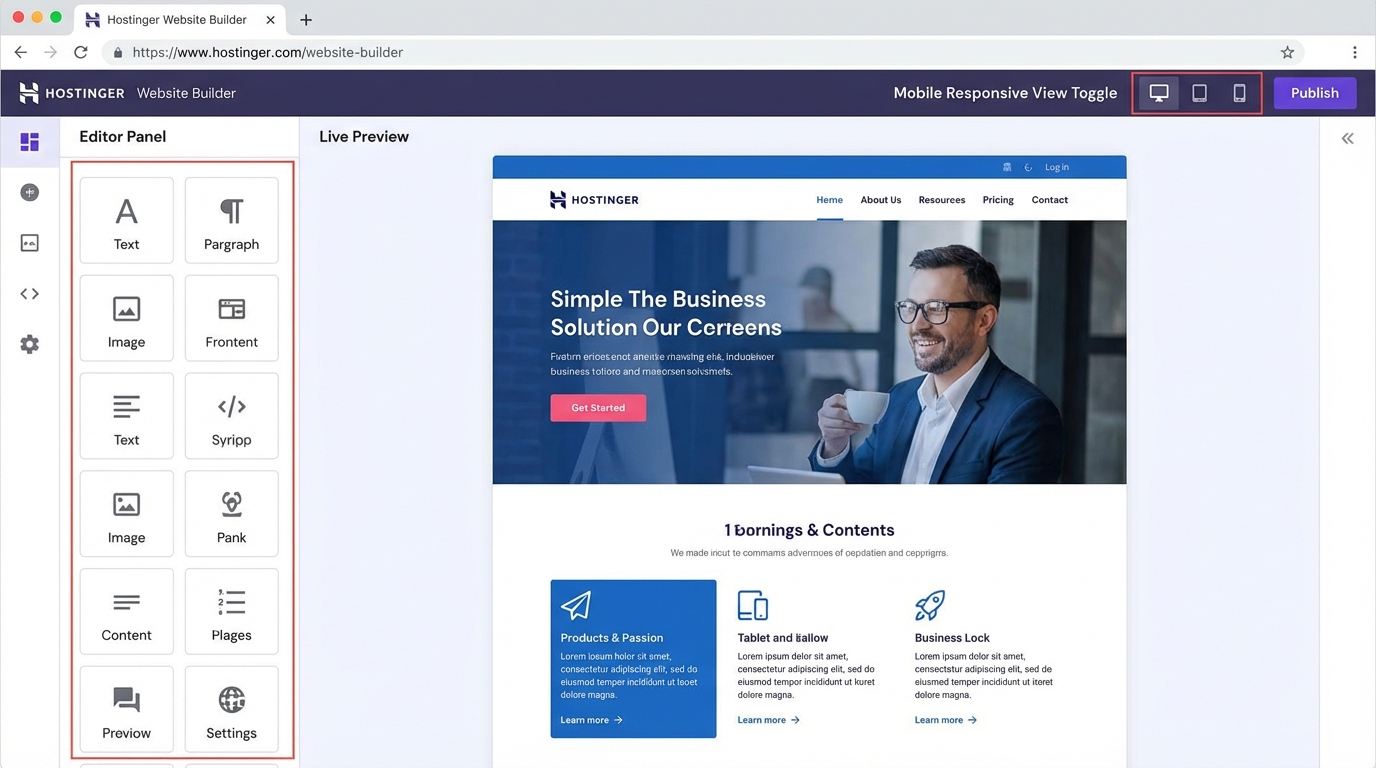This screenshot has height=768, width=1376.
Task: Select the media/image icon in left sidebar
Action: pos(30,243)
